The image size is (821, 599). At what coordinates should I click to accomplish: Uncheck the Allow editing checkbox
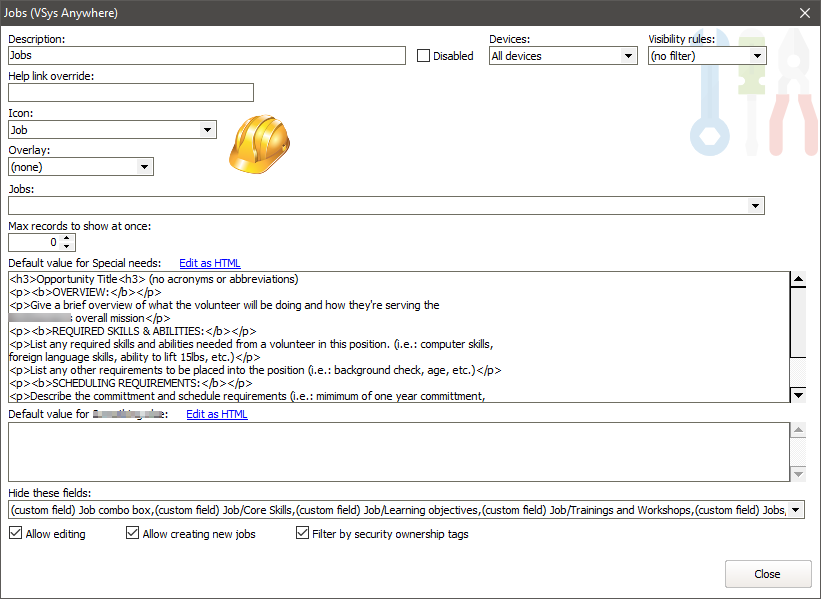coord(15,534)
